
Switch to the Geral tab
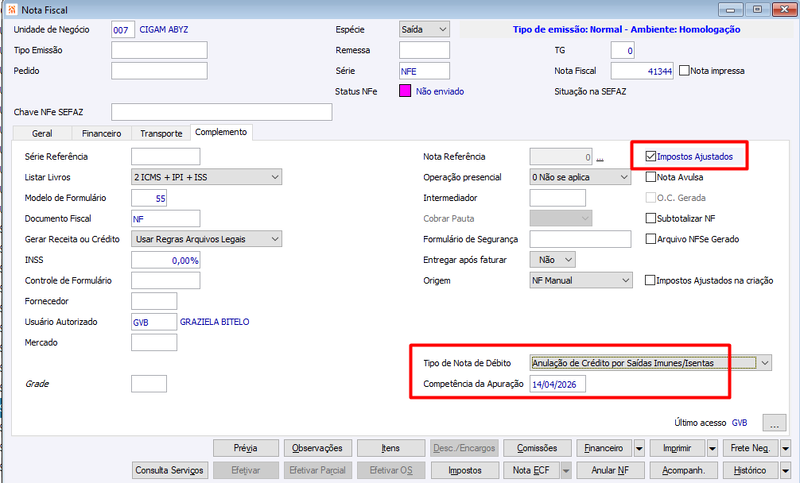42,133
